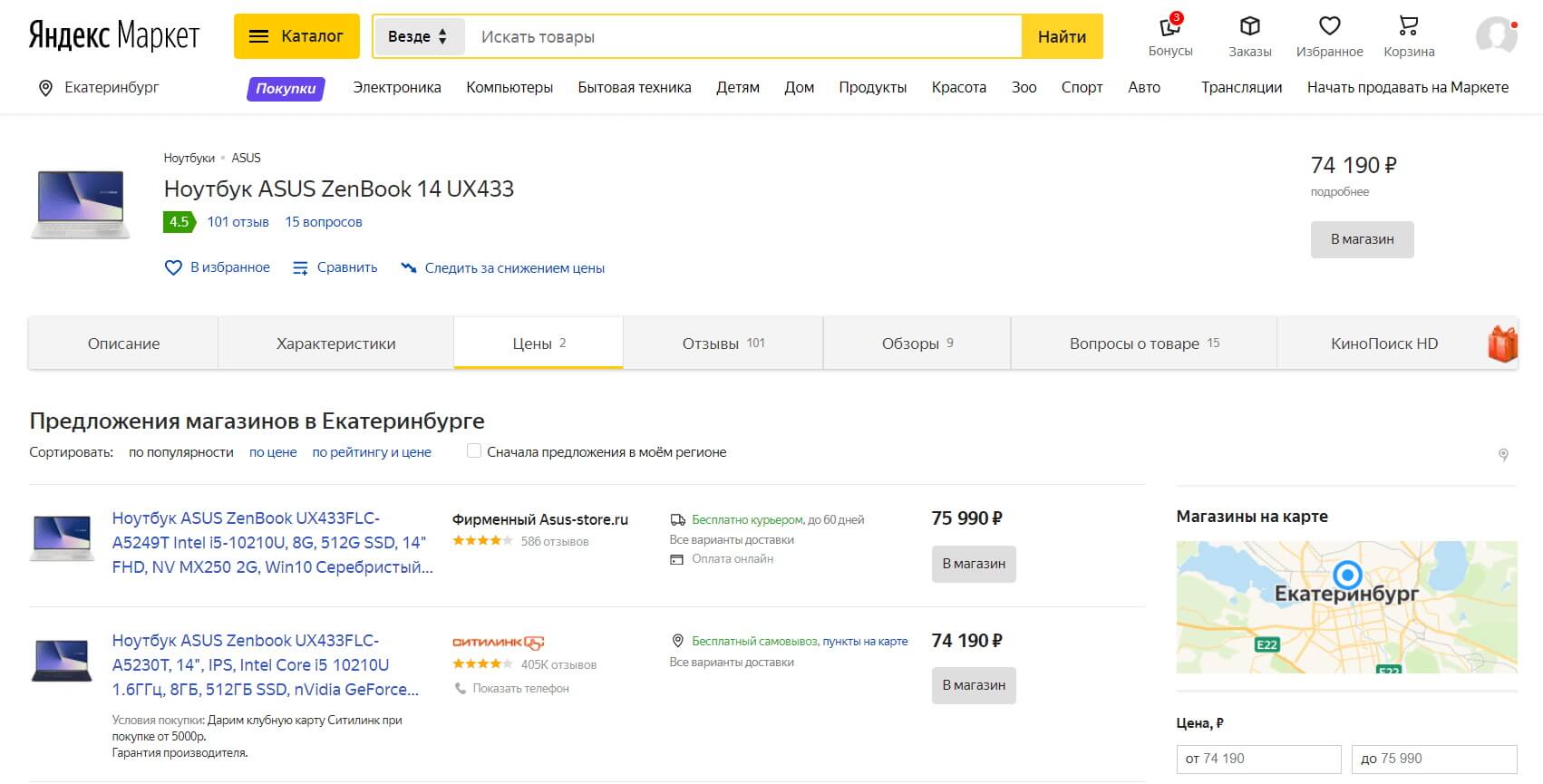Click the Ситилинк laptop offer thumbnail
This screenshot has width=1543, height=784.
coord(62,661)
